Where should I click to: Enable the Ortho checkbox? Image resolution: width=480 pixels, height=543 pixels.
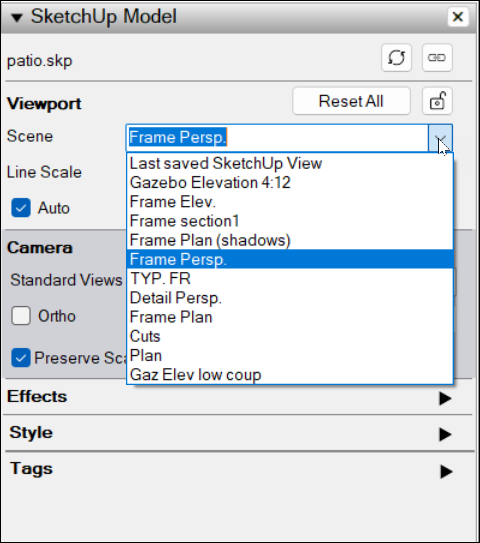tap(21, 315)
